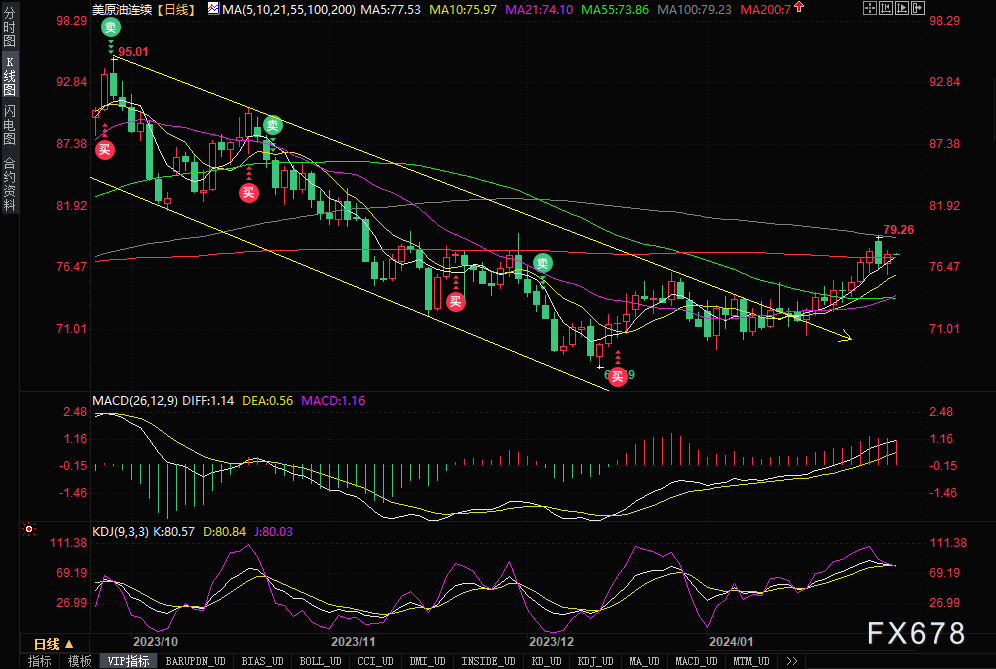Click the DEA:0.56 value
This screenshot has width=996, height=669.
(267, 401)
